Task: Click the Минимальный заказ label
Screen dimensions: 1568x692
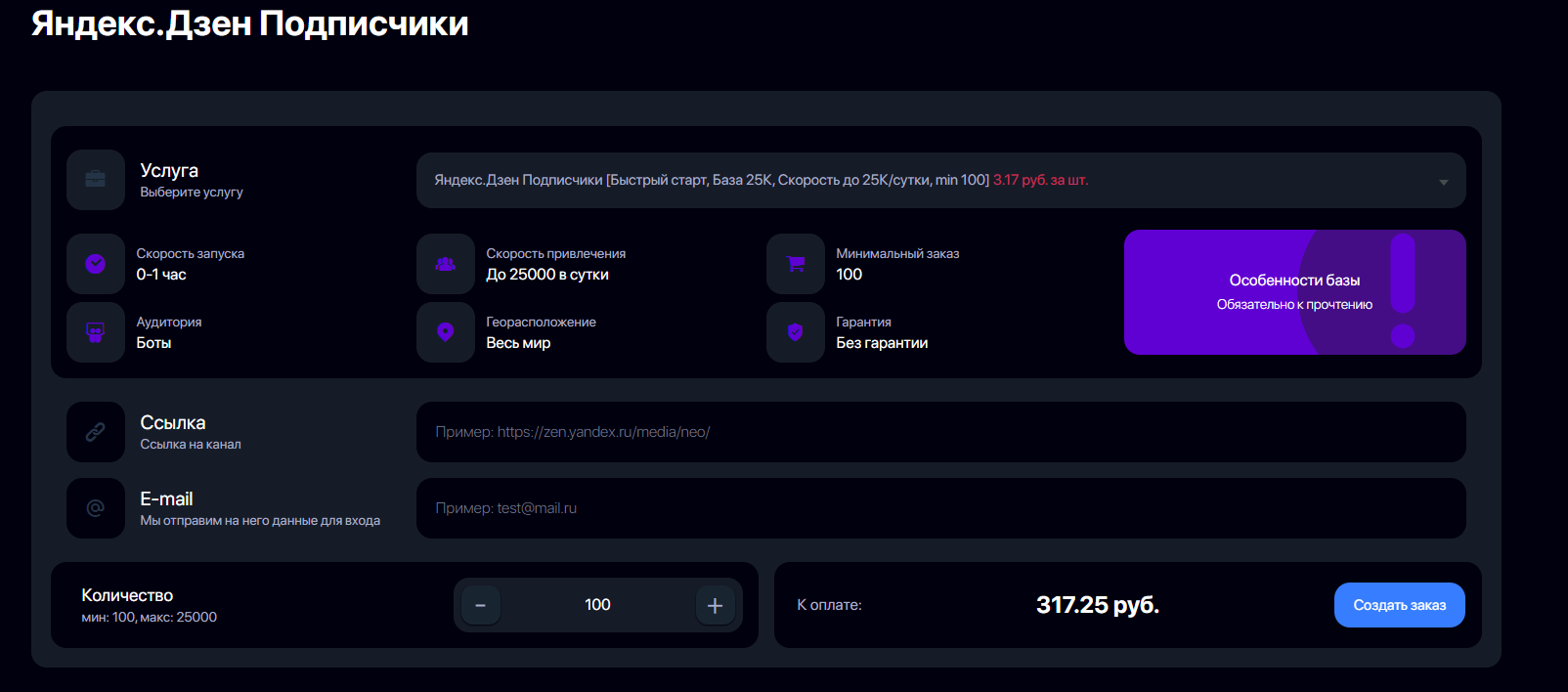Action: tap(897, 253)
